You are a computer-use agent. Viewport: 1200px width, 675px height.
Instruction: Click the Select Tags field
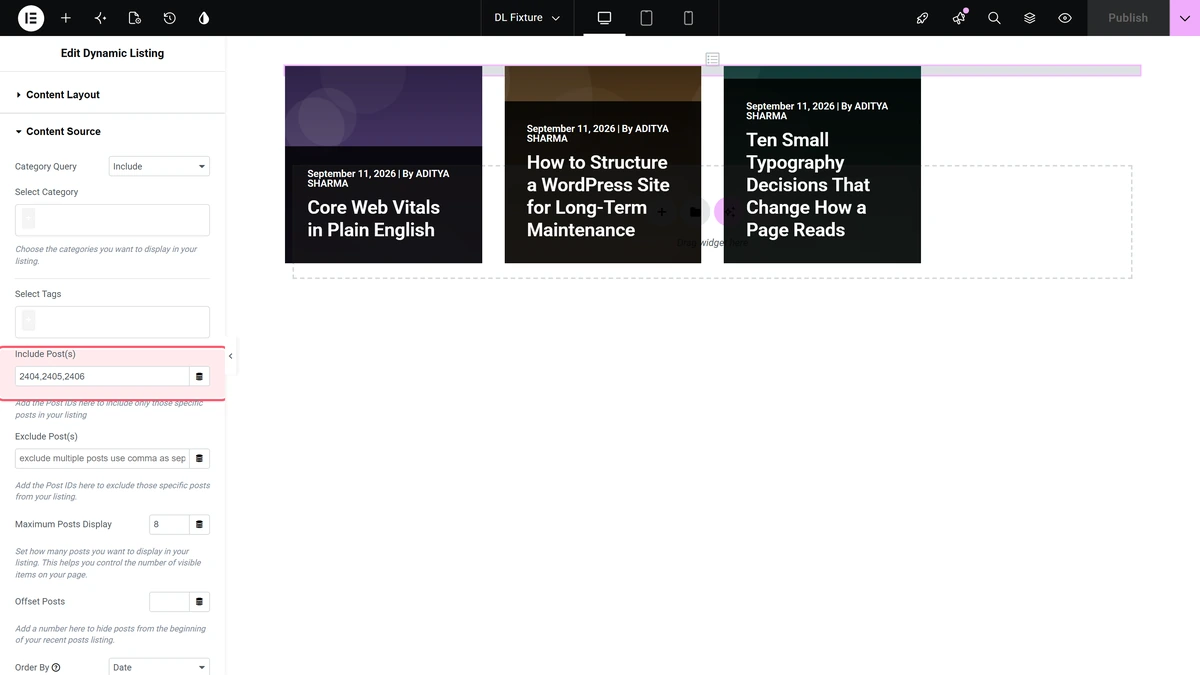pos(112,322)
